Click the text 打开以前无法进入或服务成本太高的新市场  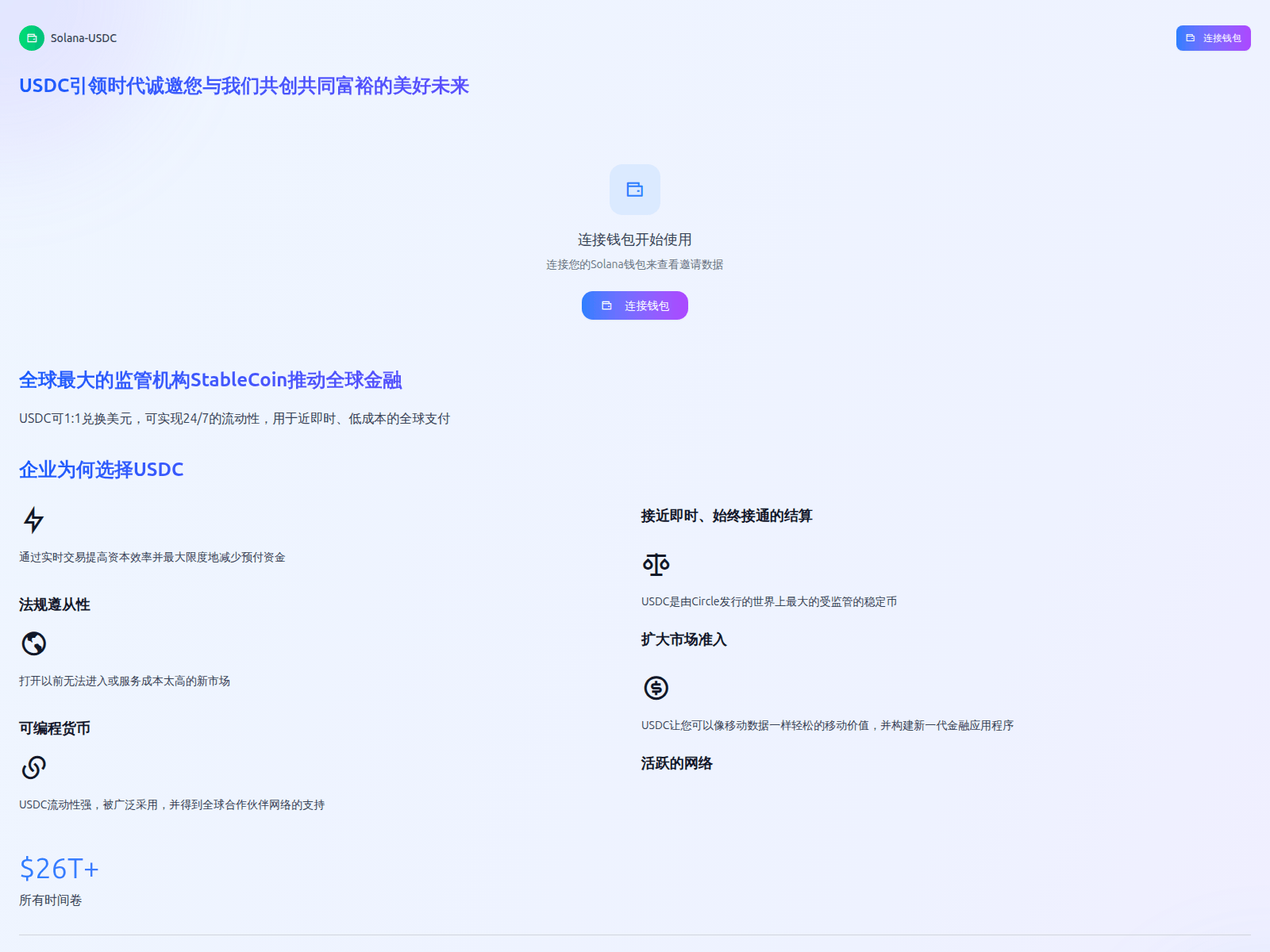click(x=125, y=681)
